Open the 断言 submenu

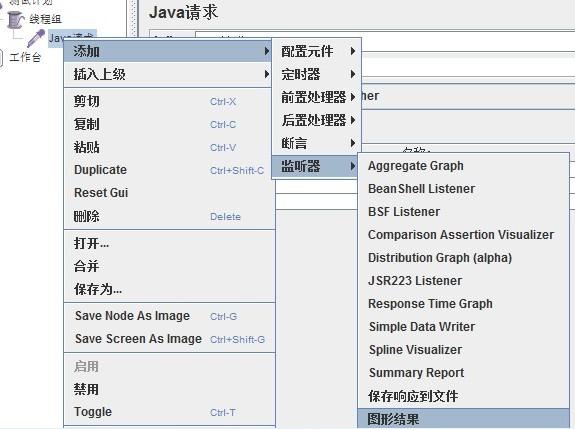pos(317,143)
